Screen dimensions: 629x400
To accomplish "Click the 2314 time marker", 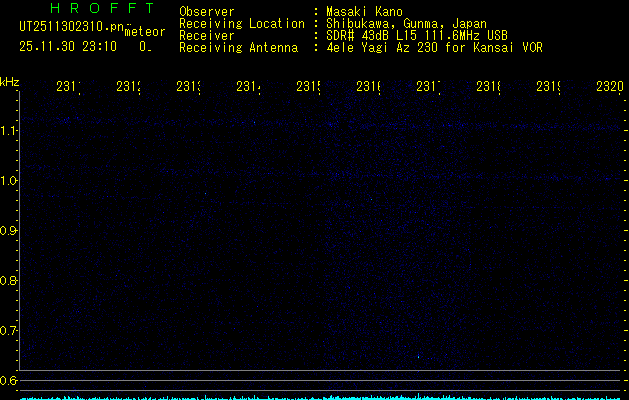I will coord(248,87).
